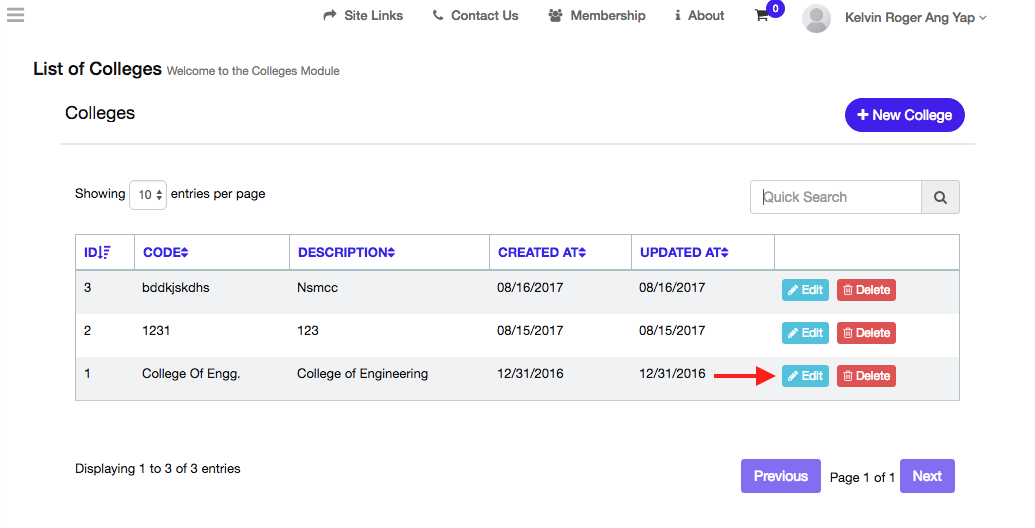
Task: Click the user avatar picture
Action: [x=816, y=18]
